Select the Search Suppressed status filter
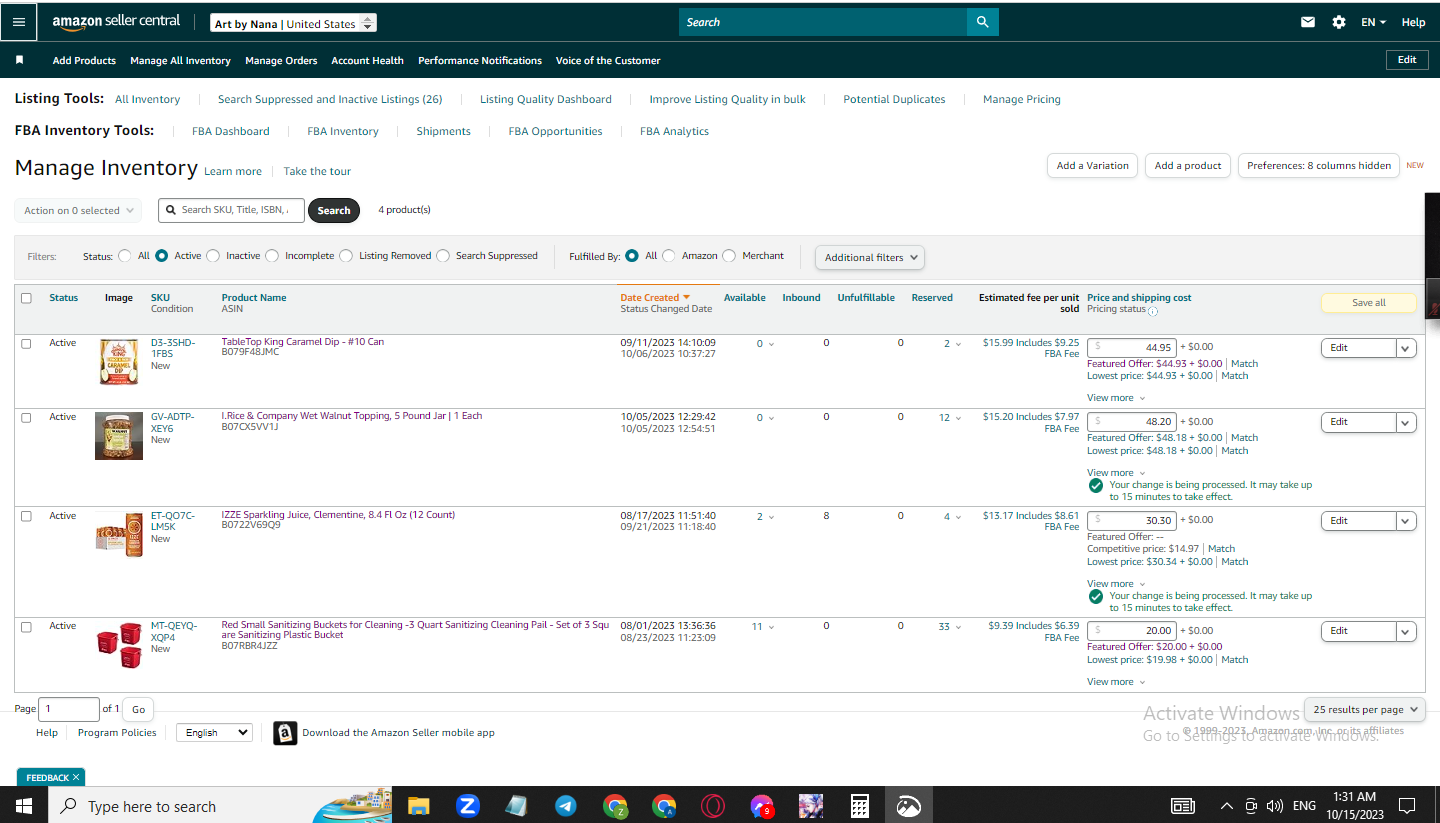The height and width of the screenshot is (823, 1440). click(443, 256)
